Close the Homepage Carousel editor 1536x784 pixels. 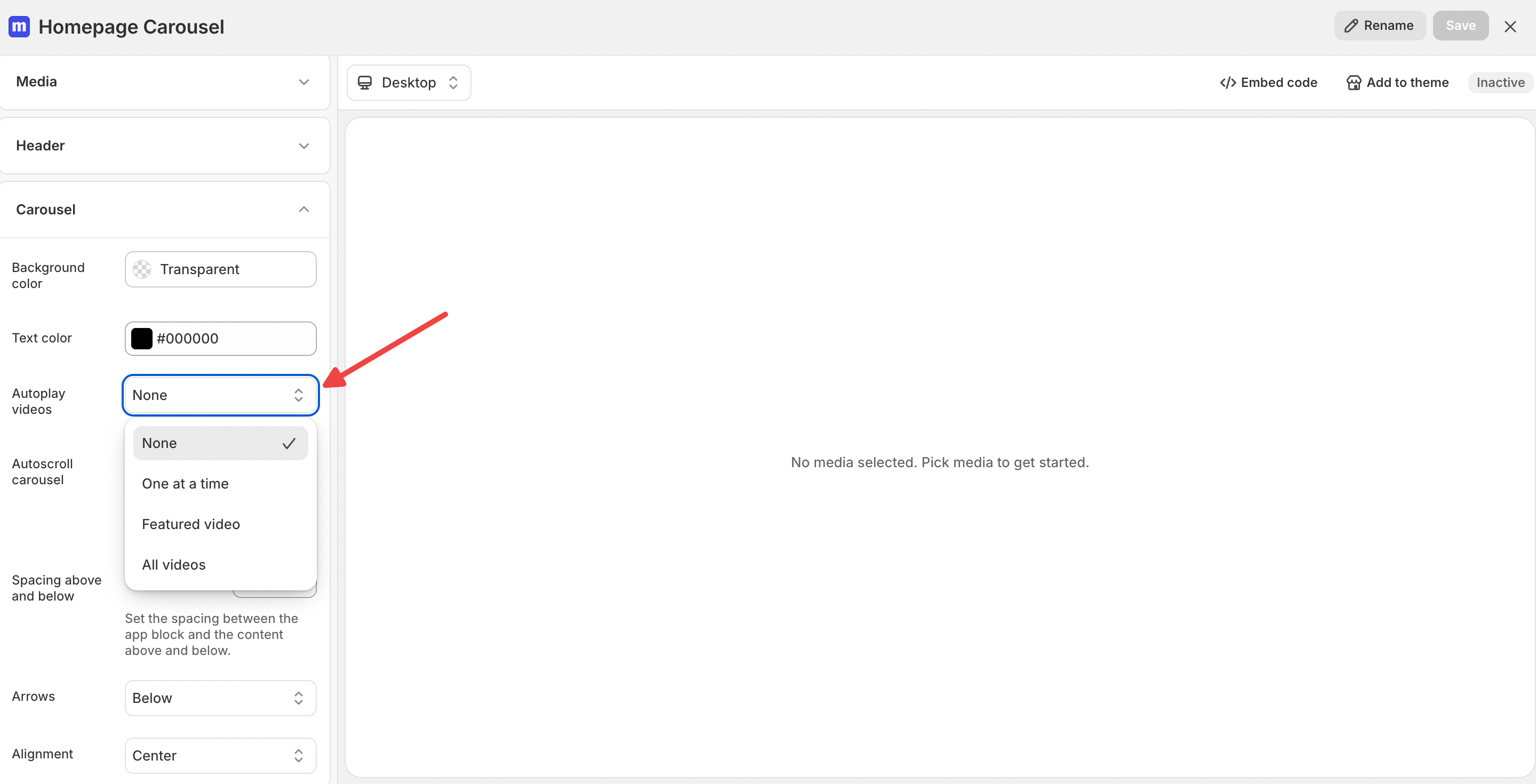1510,27
